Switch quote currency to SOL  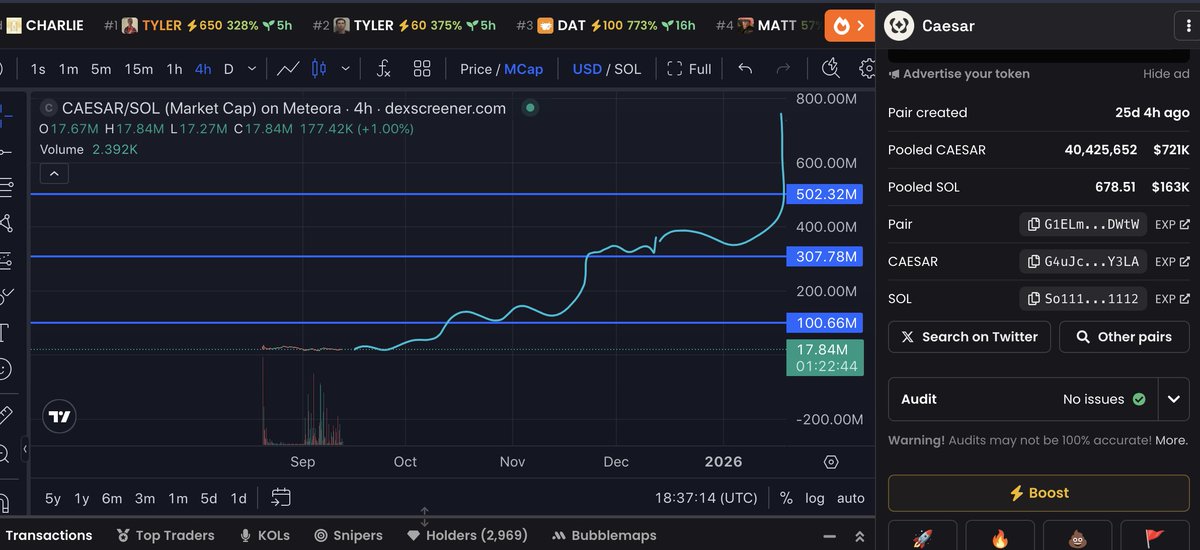pos(627,69)
